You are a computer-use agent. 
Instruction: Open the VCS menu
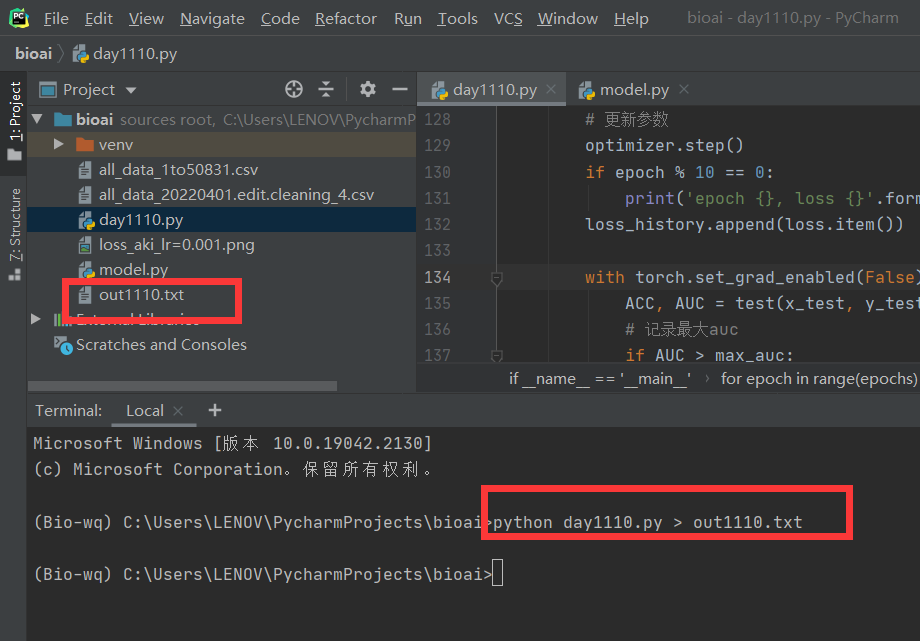point(508,19)
